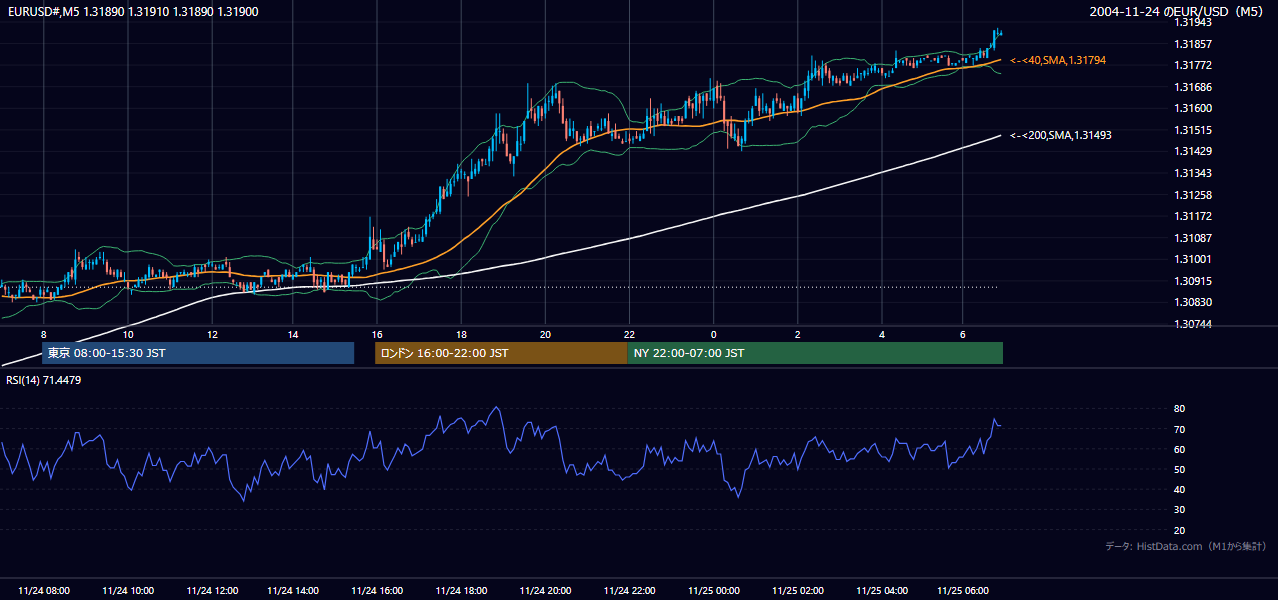Click price axis value 1.31686

point(1193,87)
